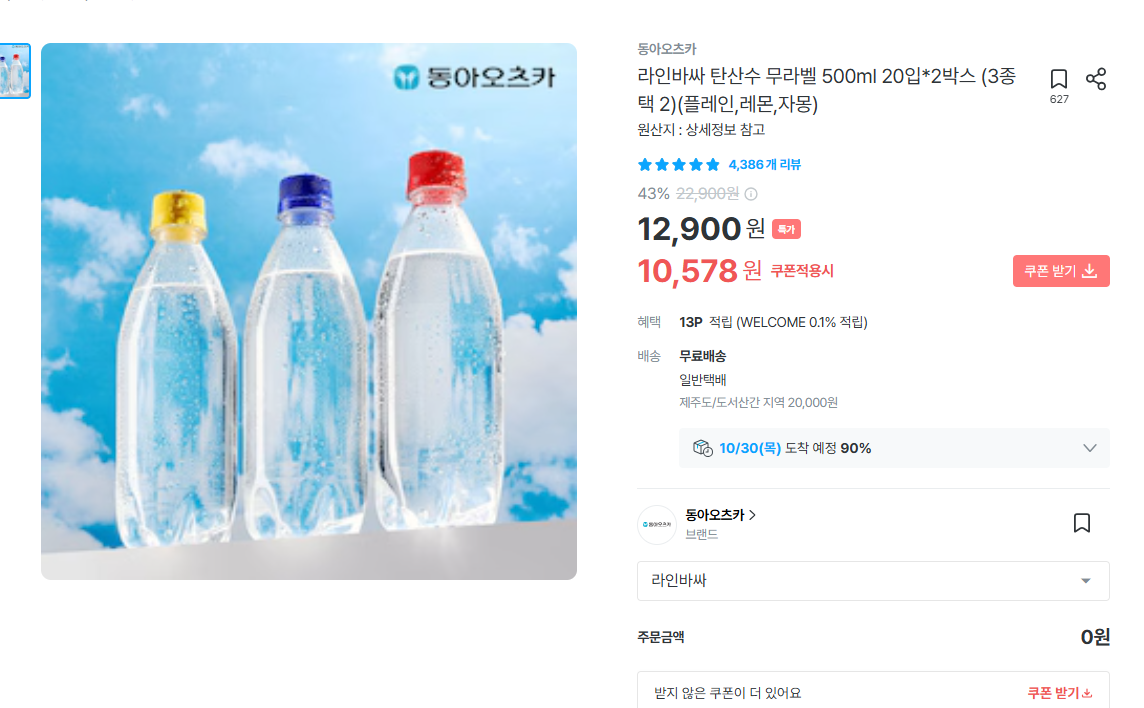
Task: Open the 4,386개 리뷰 link
Action: (764, 165)
